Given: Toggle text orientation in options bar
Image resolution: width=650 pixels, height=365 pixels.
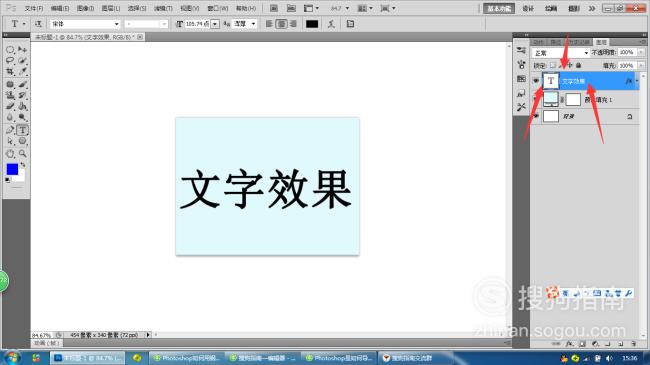Looking at the screenshot, I should (38, 24).
